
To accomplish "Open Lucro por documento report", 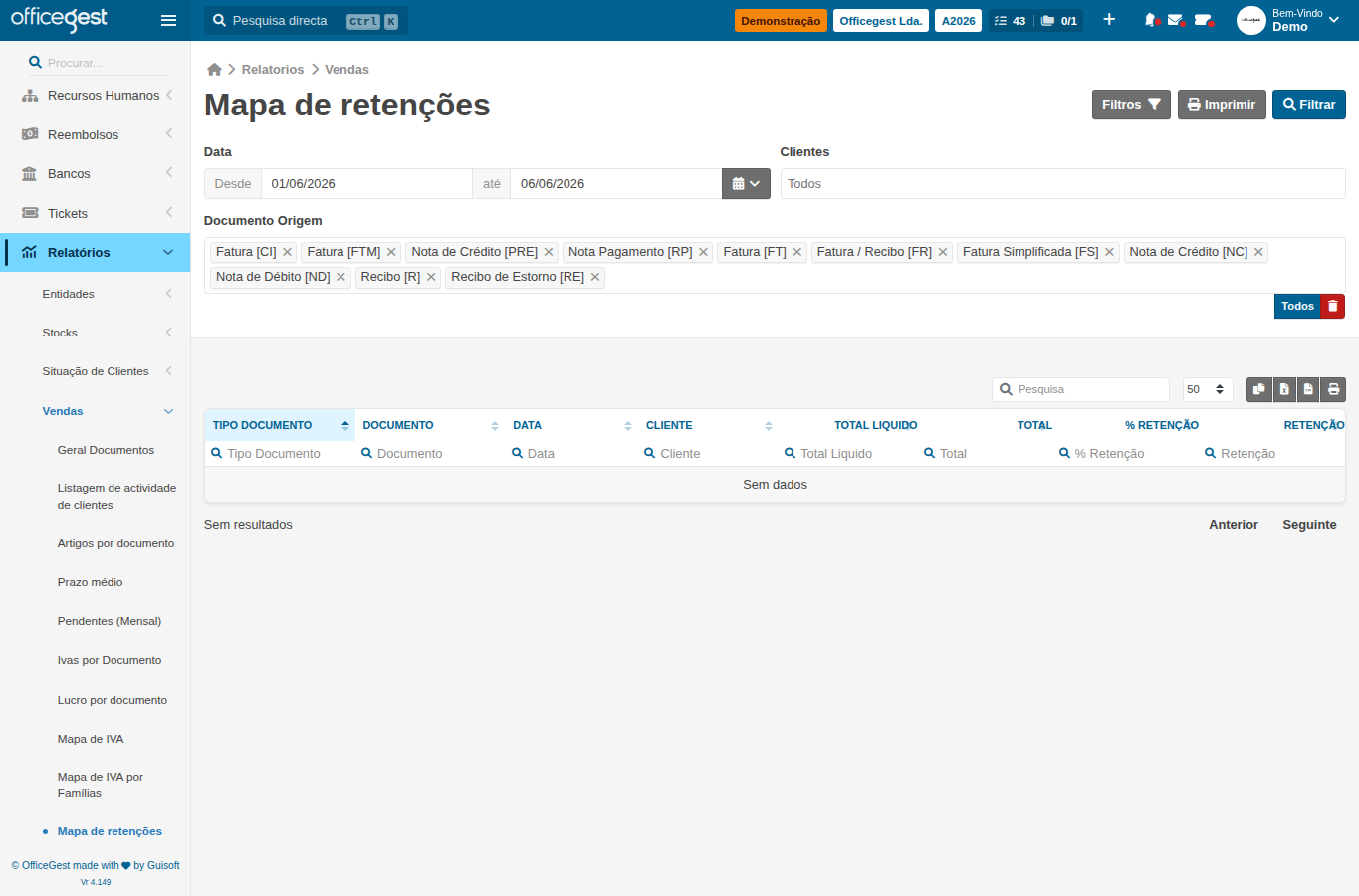I will pos(112,700).
